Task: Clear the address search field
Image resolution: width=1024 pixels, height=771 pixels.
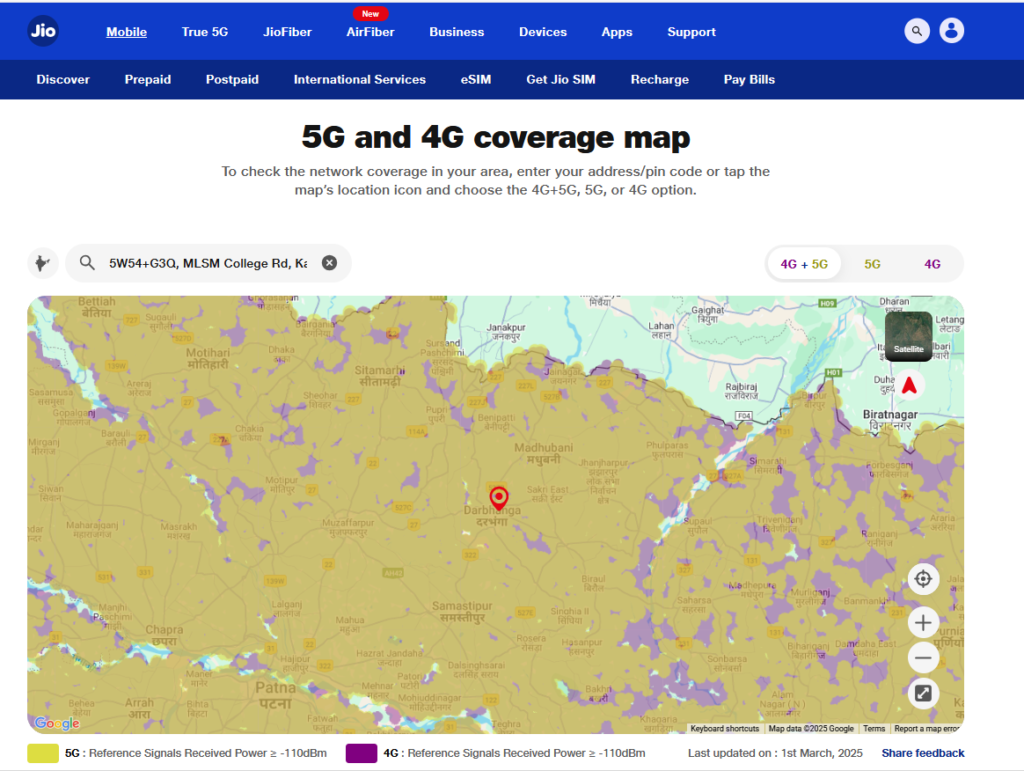Action: point(329,262)
